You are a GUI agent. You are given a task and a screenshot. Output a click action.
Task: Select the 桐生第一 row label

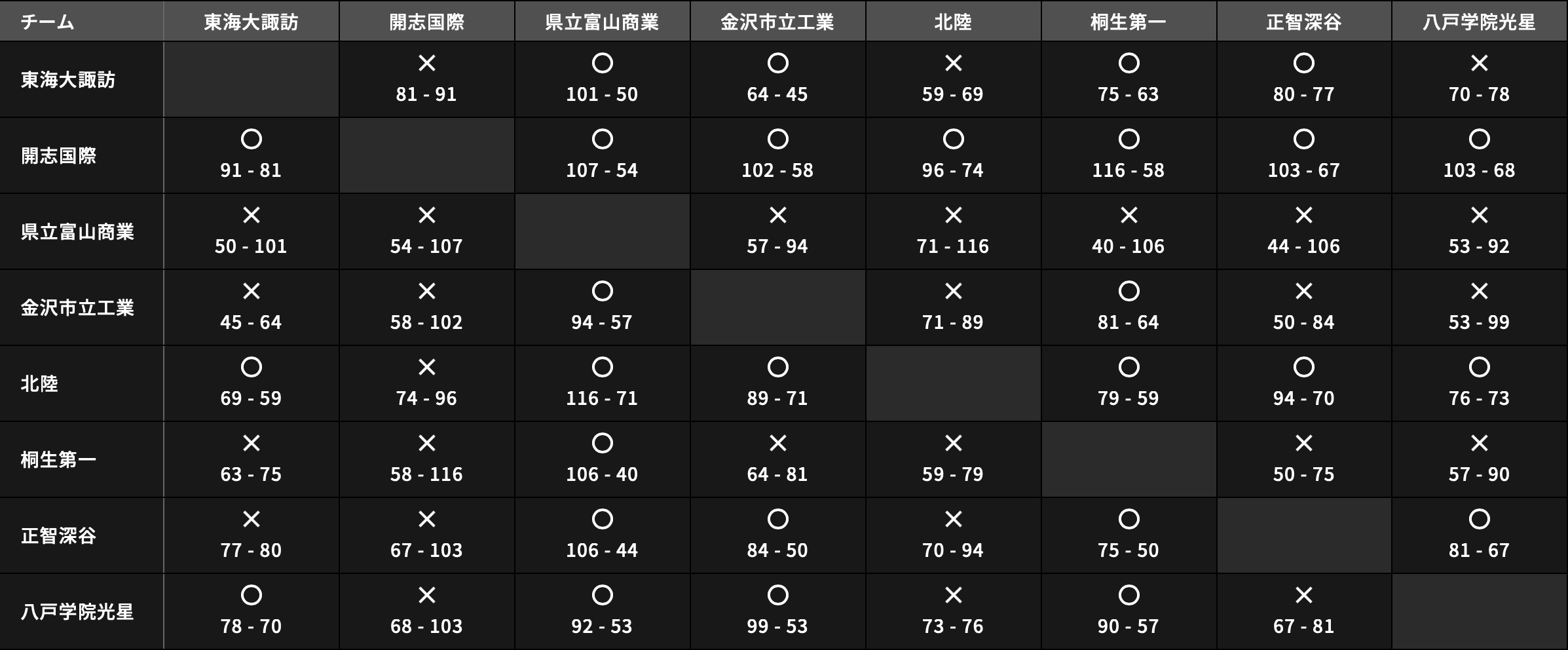(x=58, y=460)
